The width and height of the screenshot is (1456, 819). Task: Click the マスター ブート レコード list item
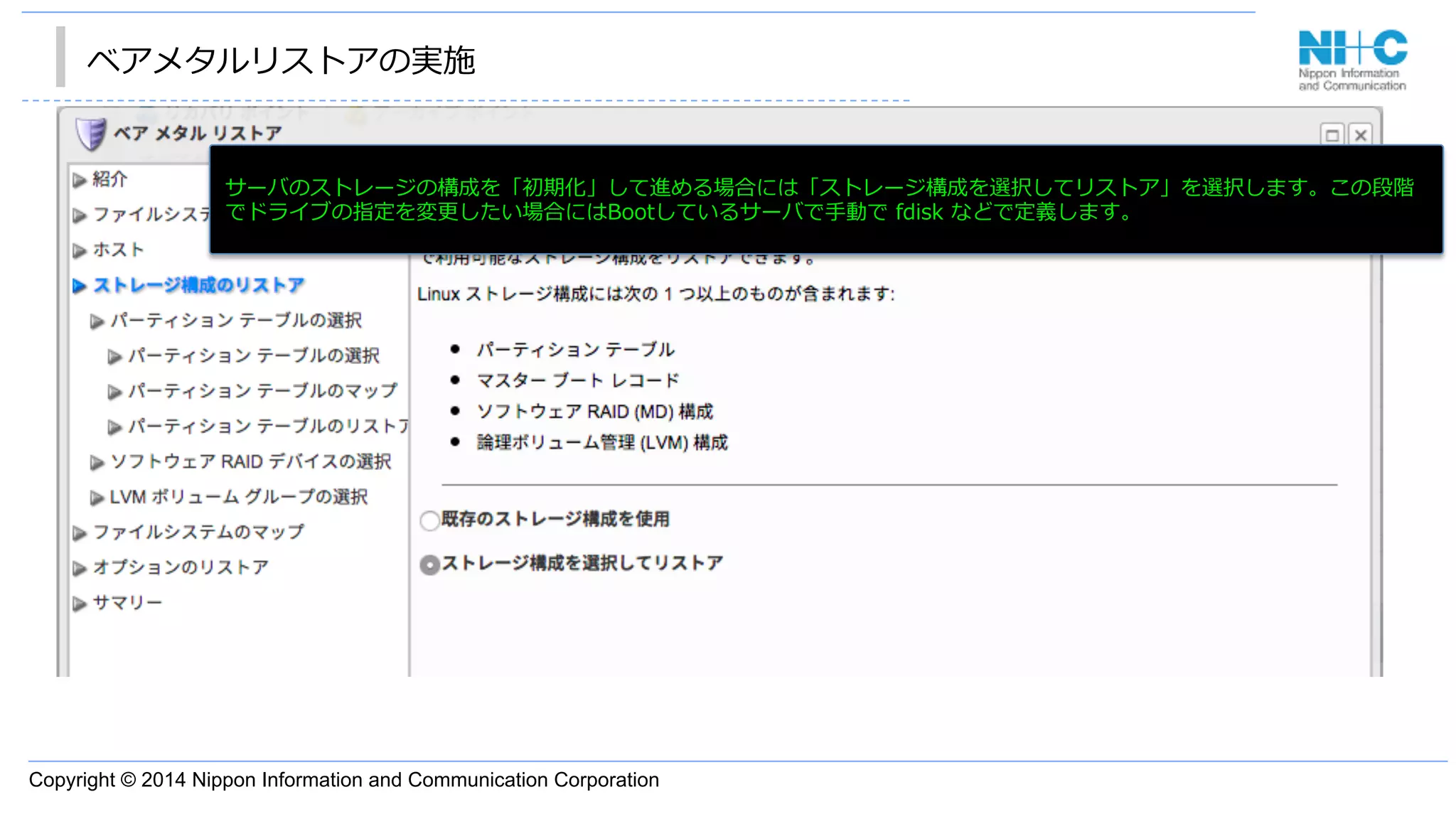pos(578,381)
